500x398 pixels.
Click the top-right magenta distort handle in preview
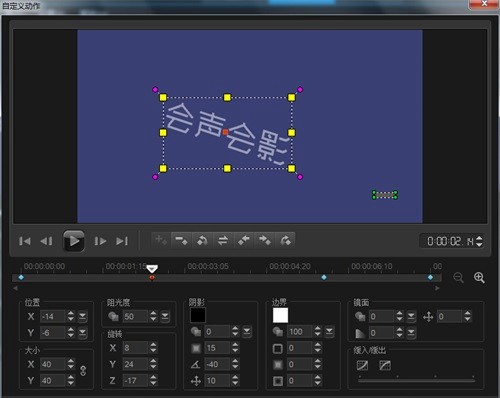coord(300,89)
